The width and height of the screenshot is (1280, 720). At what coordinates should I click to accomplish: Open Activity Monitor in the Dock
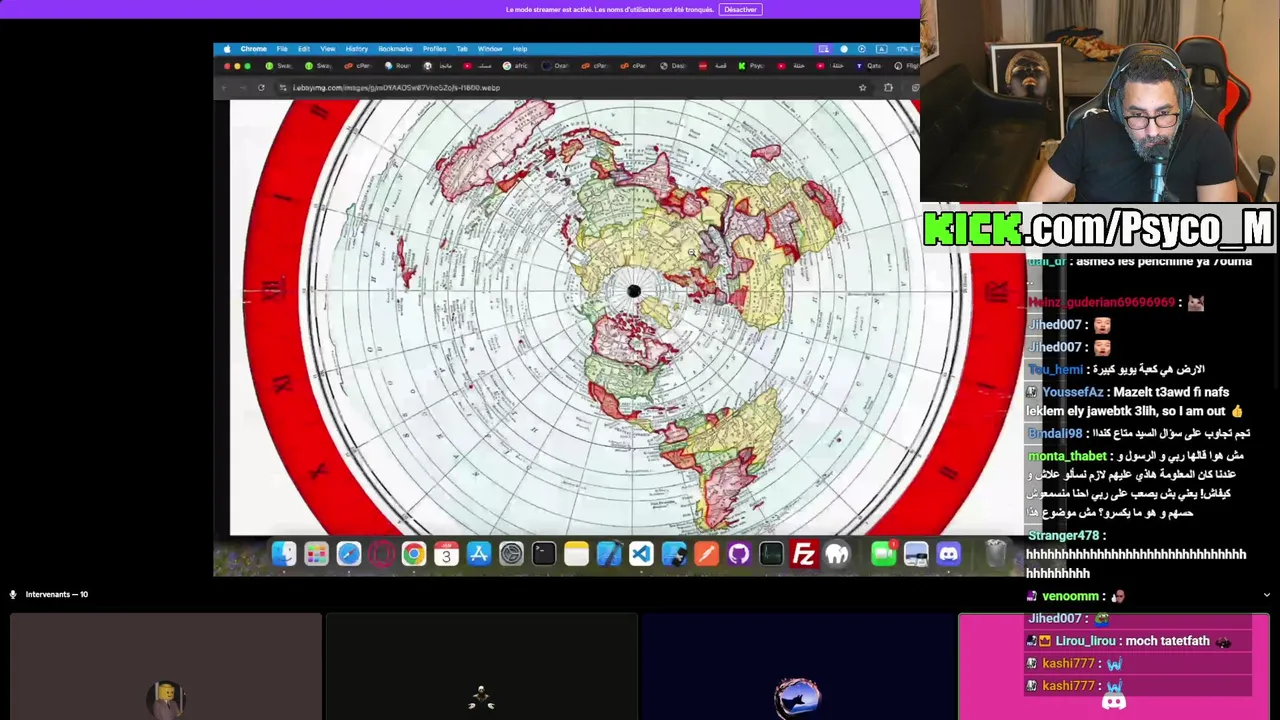point(771,554)
